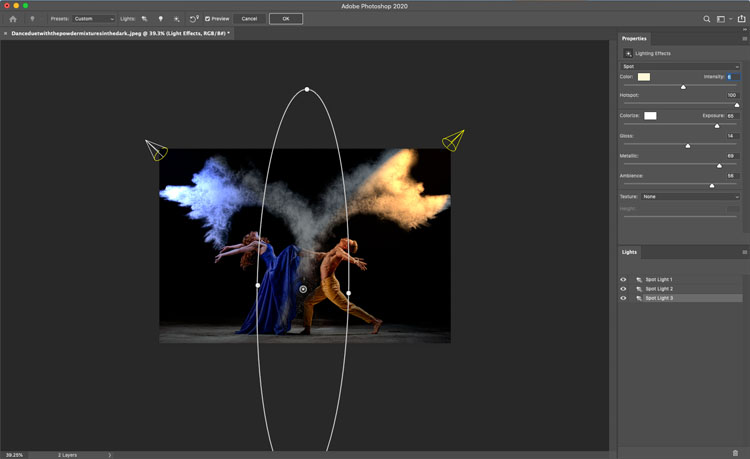Image resolution: width=750 pixels, height=459 pixels.
Task: Click the Exposure slider handle
Action: (x=717, y=126)
